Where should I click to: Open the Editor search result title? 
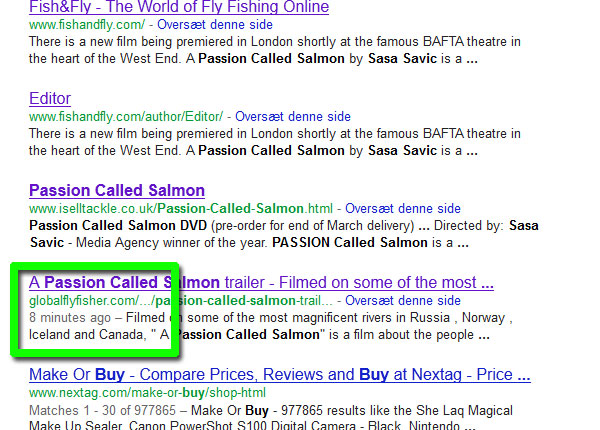point(50,99)
